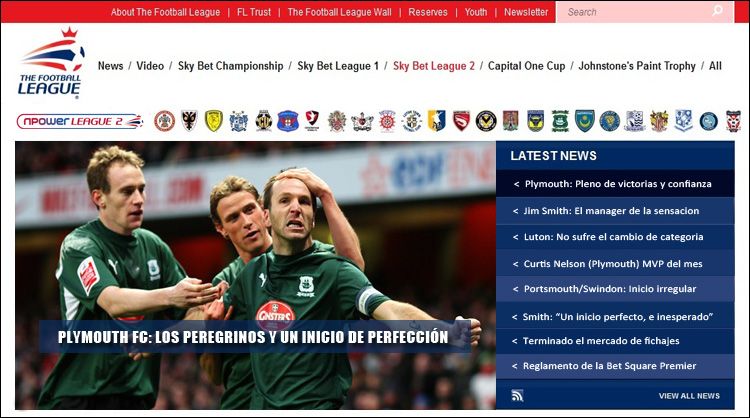Open the Exeter City crest

(362, 121)
